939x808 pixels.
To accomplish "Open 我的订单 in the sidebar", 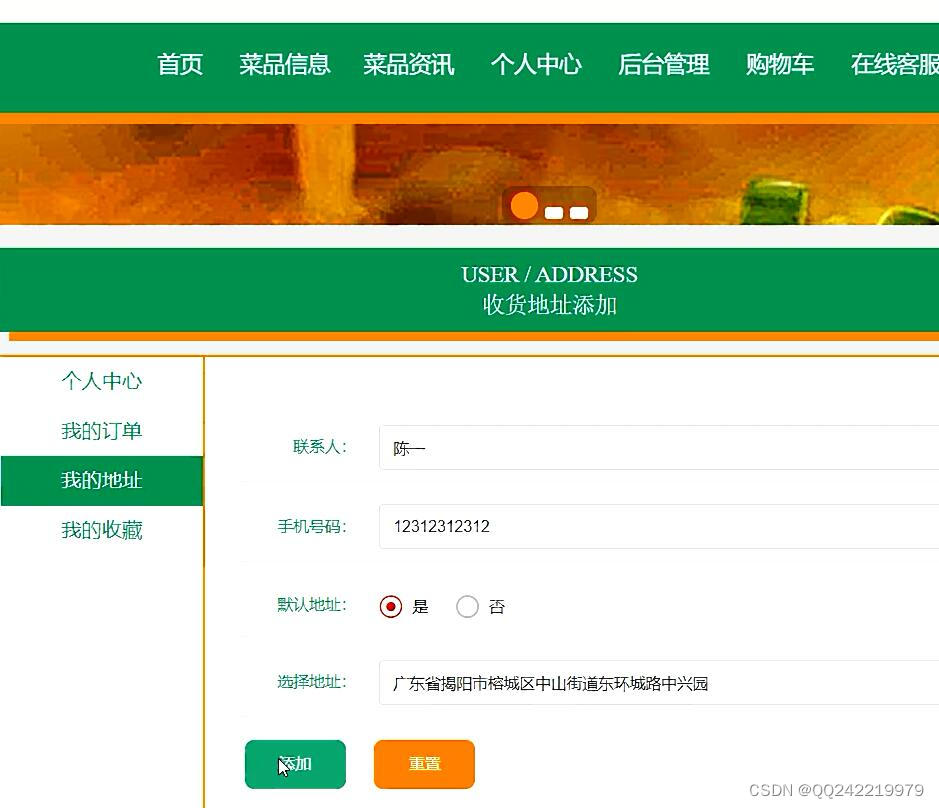I will (101, 431).
